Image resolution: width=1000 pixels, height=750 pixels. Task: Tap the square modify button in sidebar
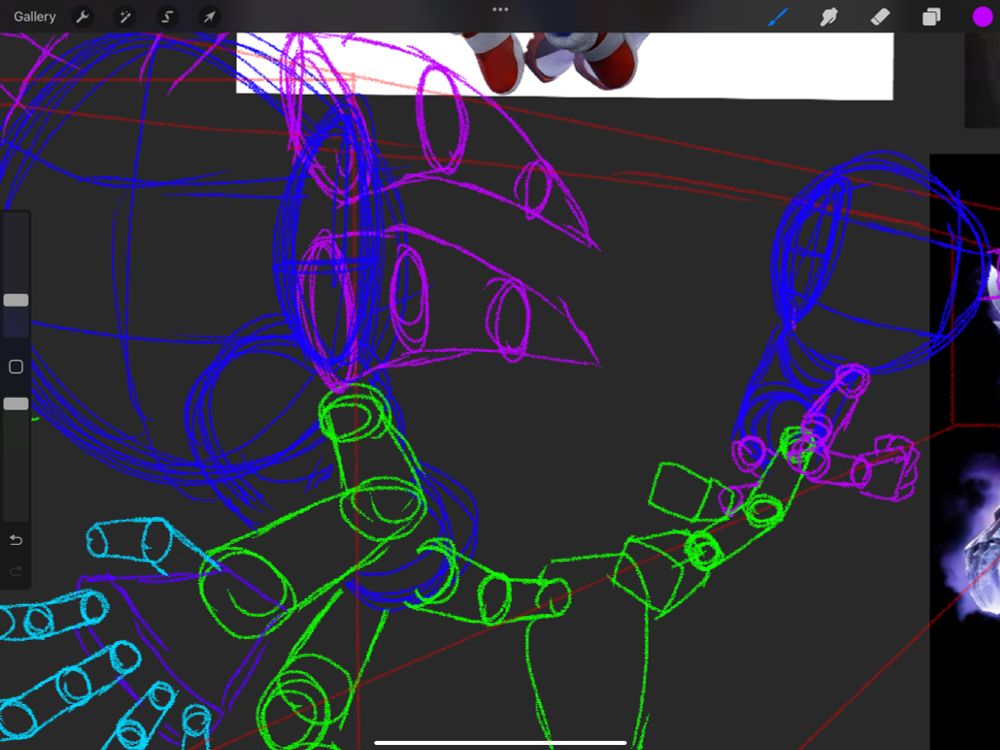(16, 367)
